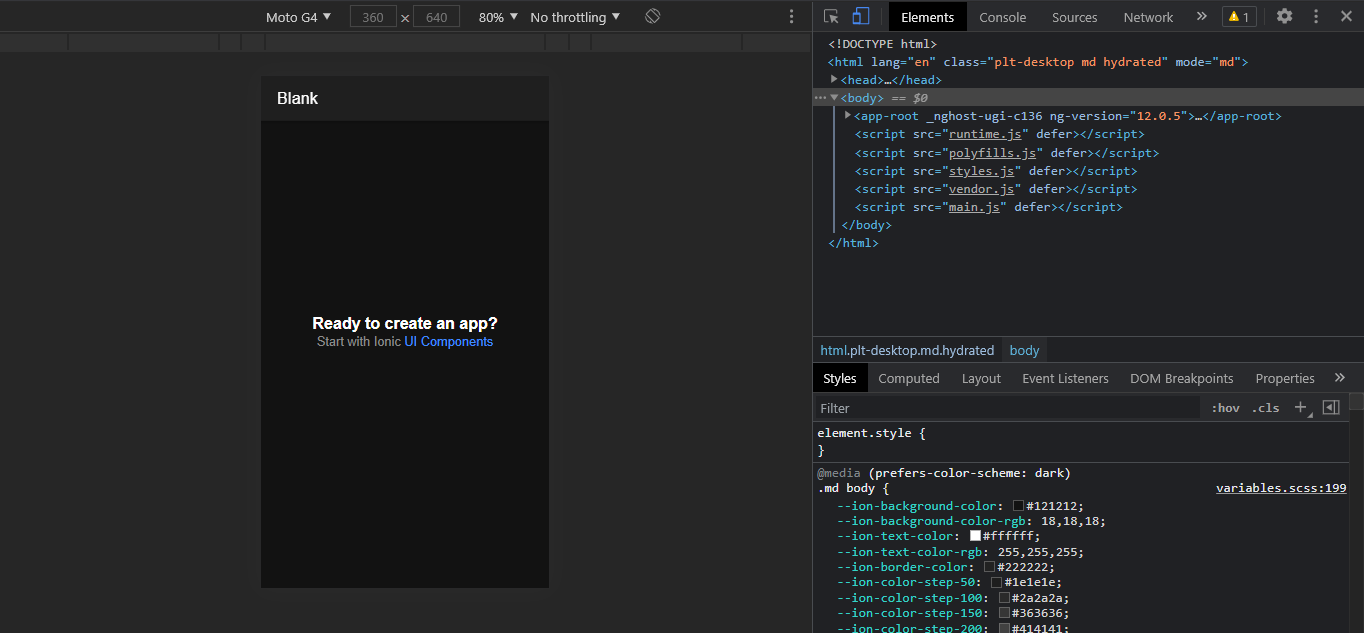Click the #ffffff text color swatch

click(x=975, y=536)
